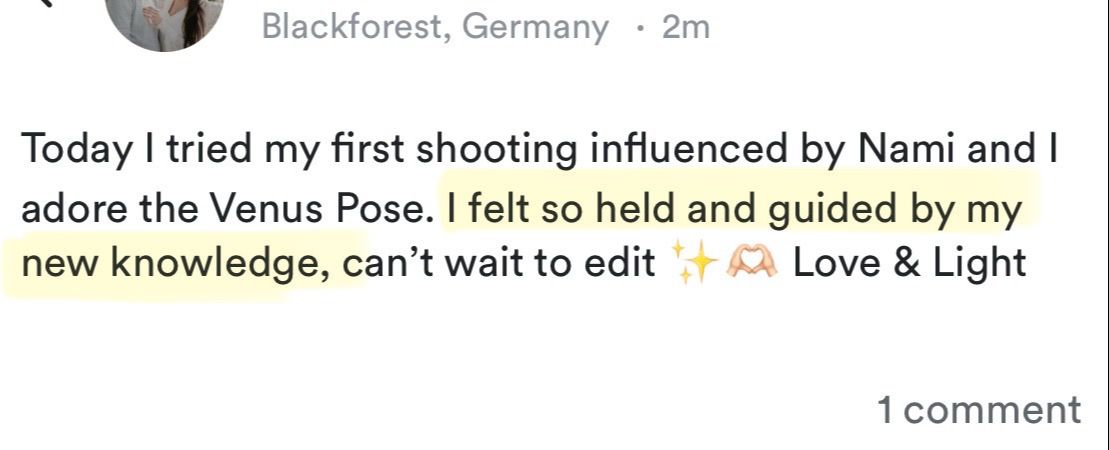Click the dot separator before "2m"

[x=640, y=27]
